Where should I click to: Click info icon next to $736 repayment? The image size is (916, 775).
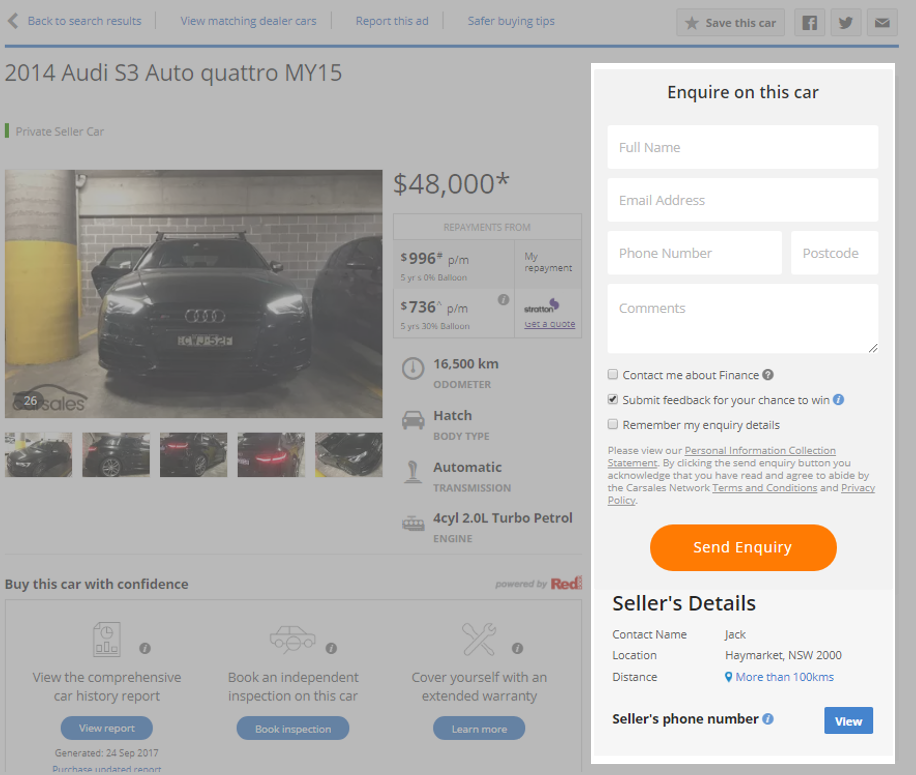pyautogui.click(x=504, y=299)
